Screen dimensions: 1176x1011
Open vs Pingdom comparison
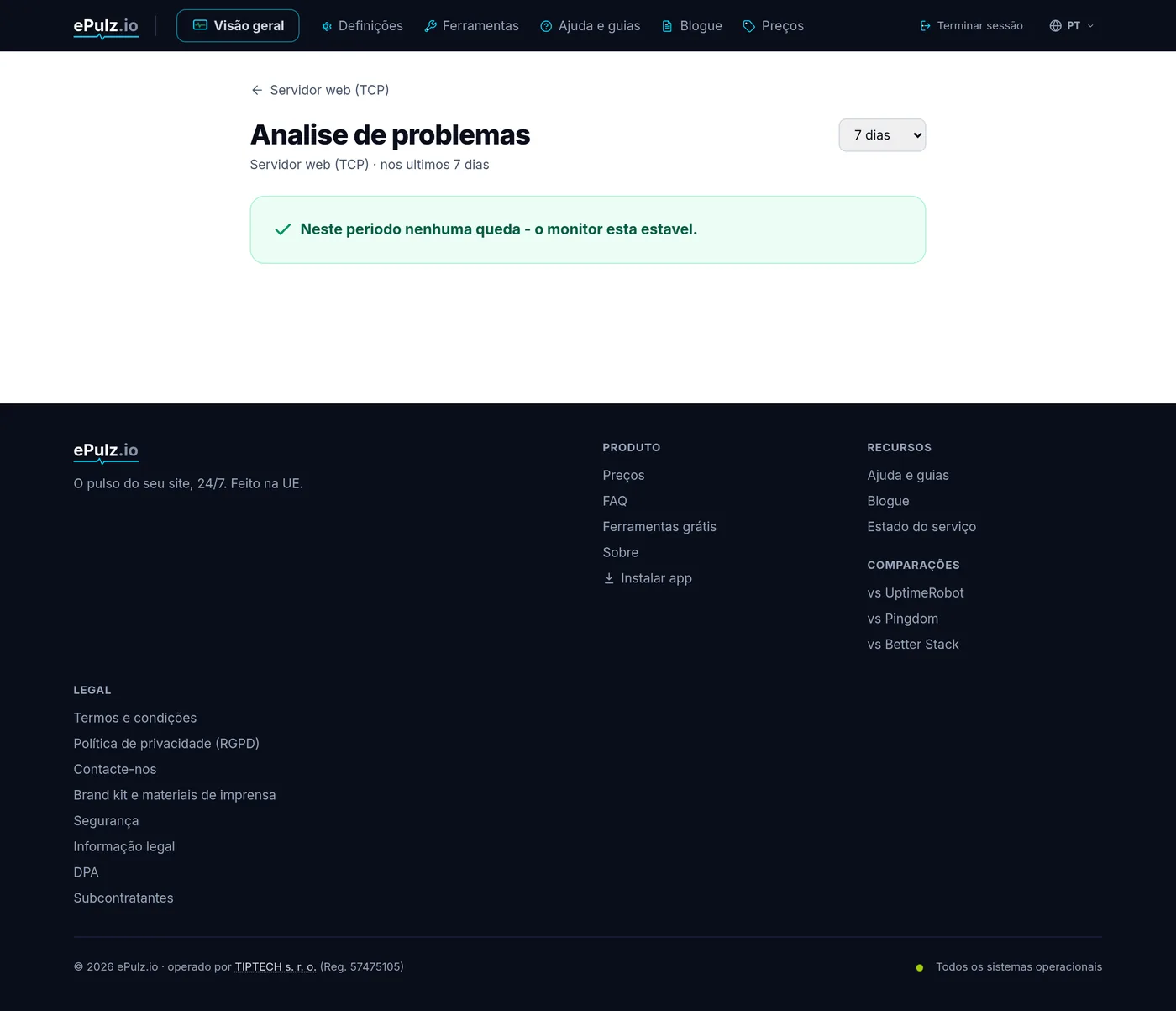coord(903,619)
